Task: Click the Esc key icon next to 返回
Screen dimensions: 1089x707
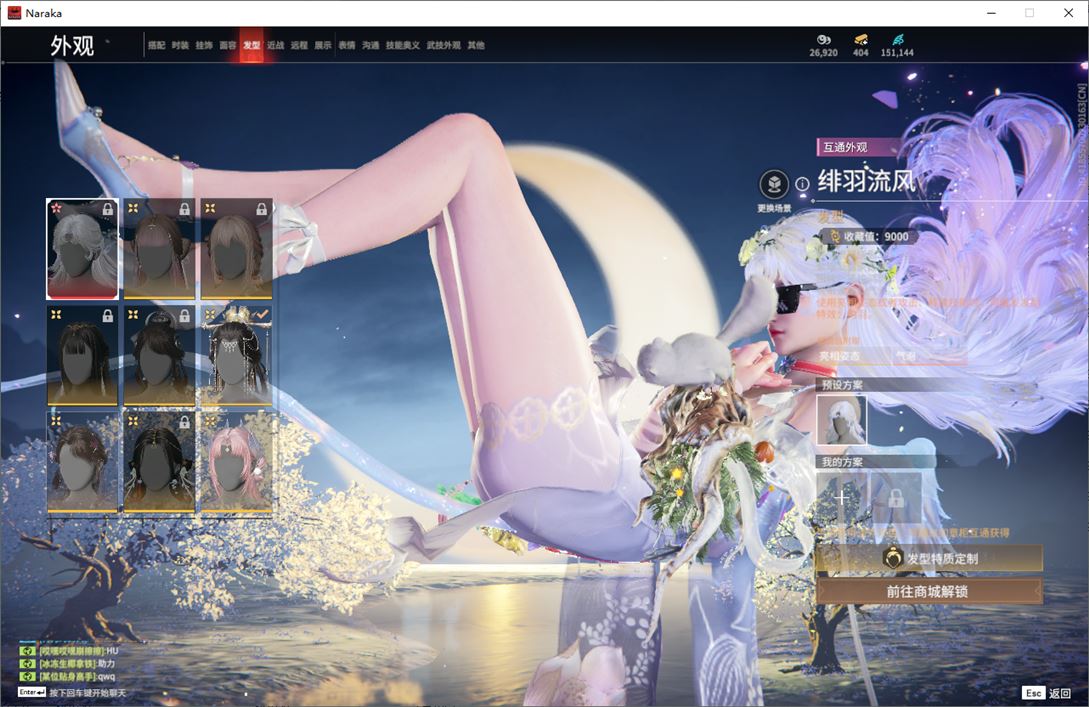Action: point(1033,693)
